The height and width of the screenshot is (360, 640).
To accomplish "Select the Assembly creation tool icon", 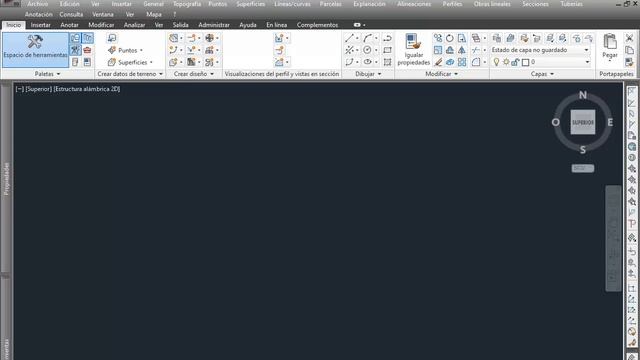I will 209,50.
